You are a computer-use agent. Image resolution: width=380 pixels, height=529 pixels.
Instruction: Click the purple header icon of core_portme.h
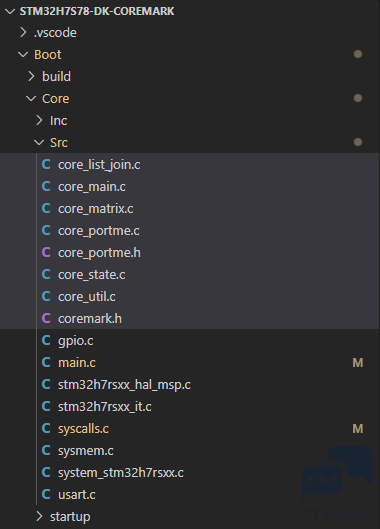(46, 252)
